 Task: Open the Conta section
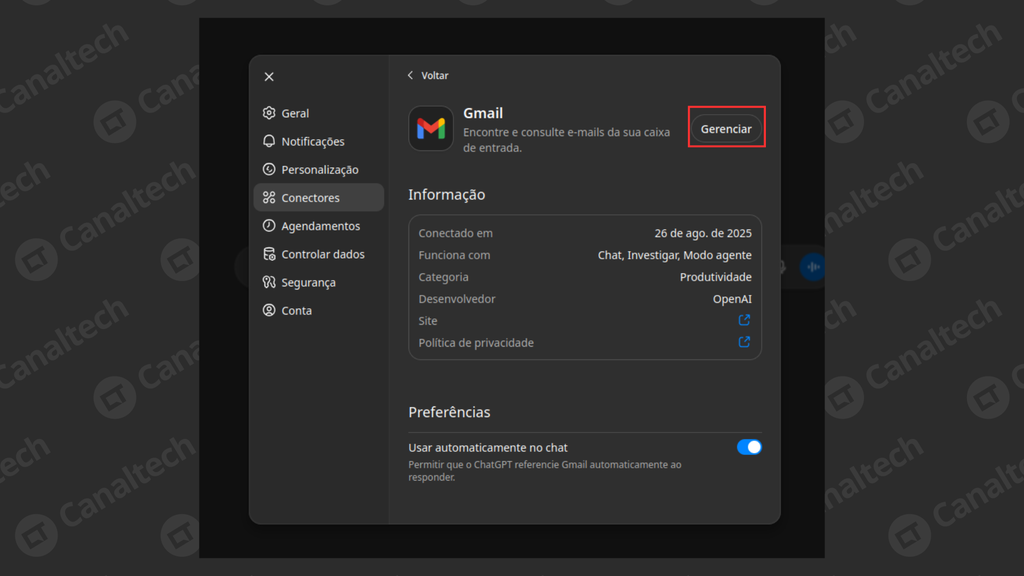click(x=319, y=310)
